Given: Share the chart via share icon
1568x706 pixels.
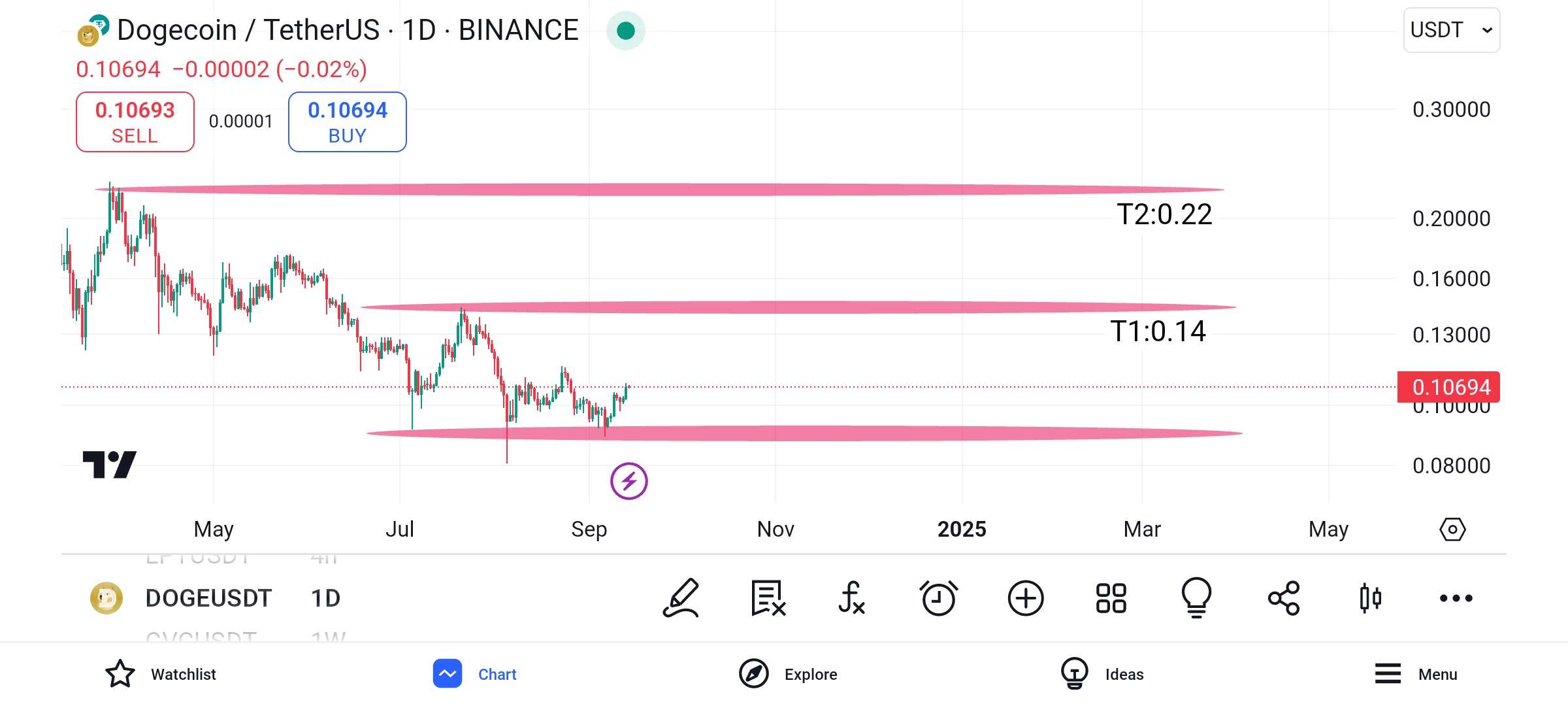Looking at the screenshot, I should (1284, 598).
